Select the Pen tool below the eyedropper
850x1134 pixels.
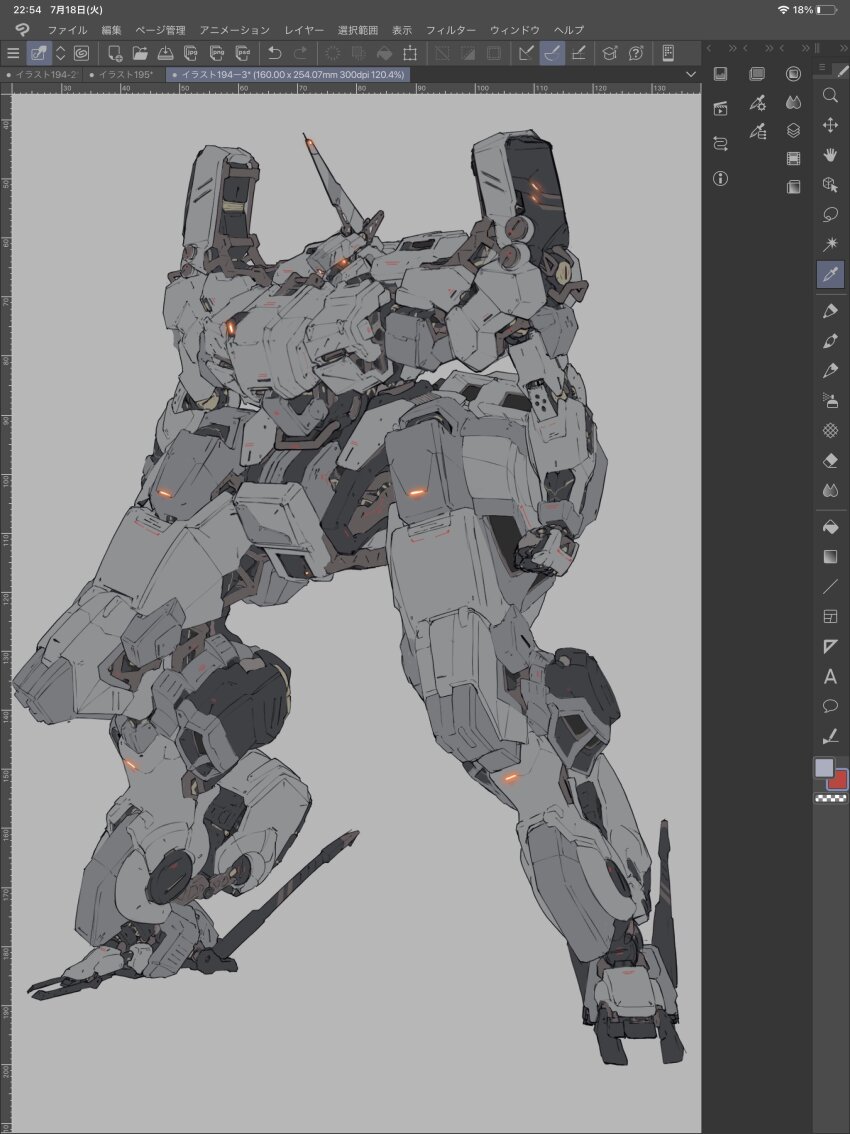point(831,310)
